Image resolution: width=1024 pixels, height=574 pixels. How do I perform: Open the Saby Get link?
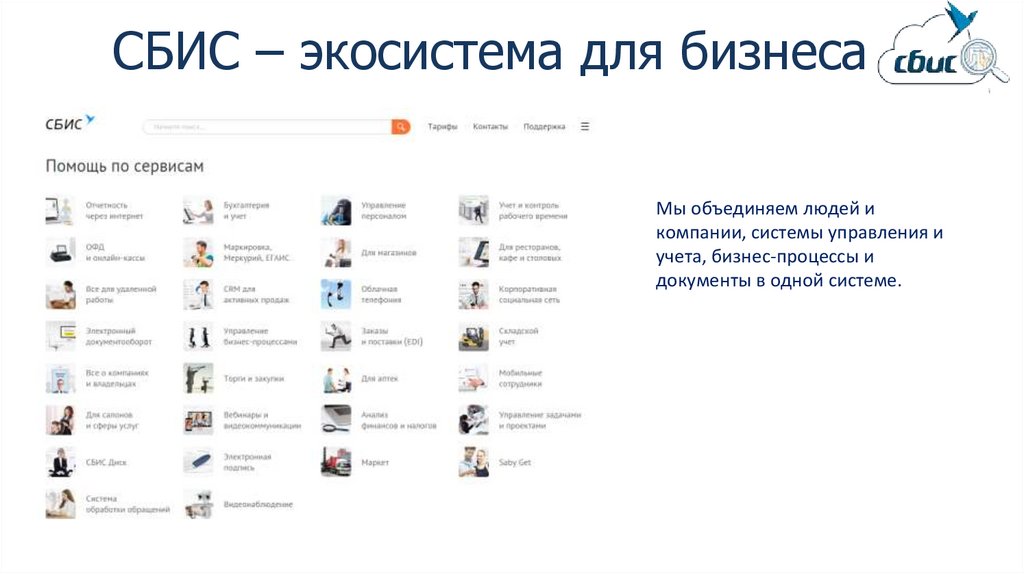point(515,463)
